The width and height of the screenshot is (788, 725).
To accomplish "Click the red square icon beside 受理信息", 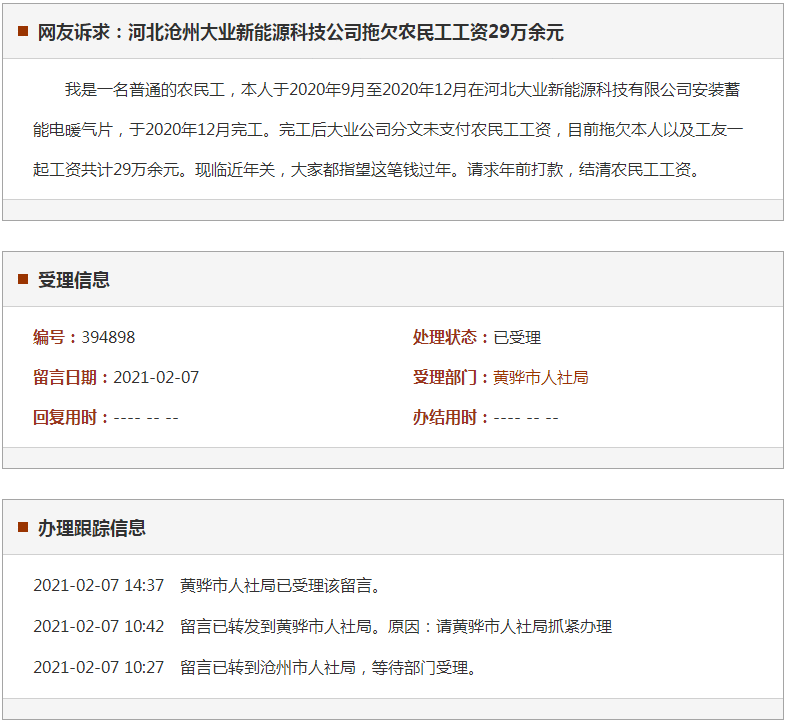I will (x=23, y=280).
